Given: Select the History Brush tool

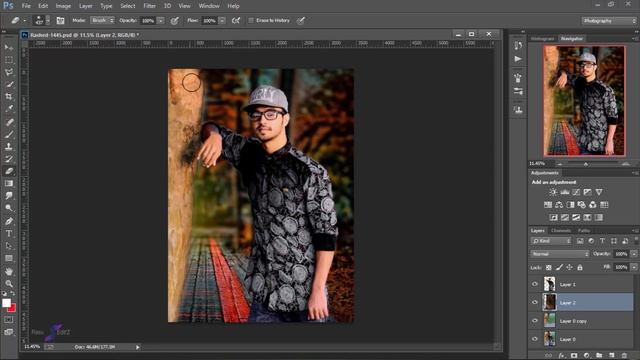Looking at the screenshot, I should tap(9, 159).
